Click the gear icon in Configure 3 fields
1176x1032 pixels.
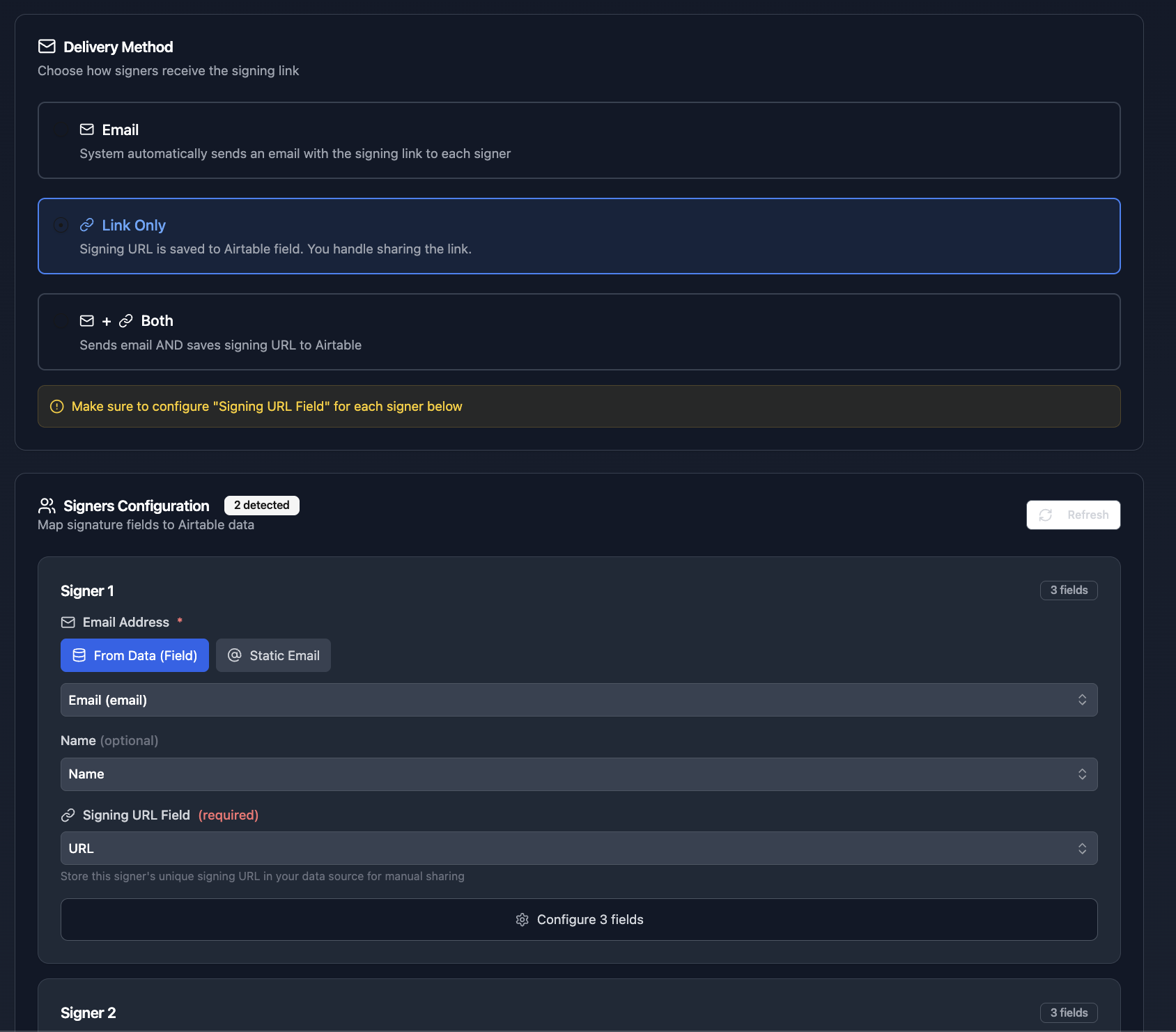tap(523, 920)
